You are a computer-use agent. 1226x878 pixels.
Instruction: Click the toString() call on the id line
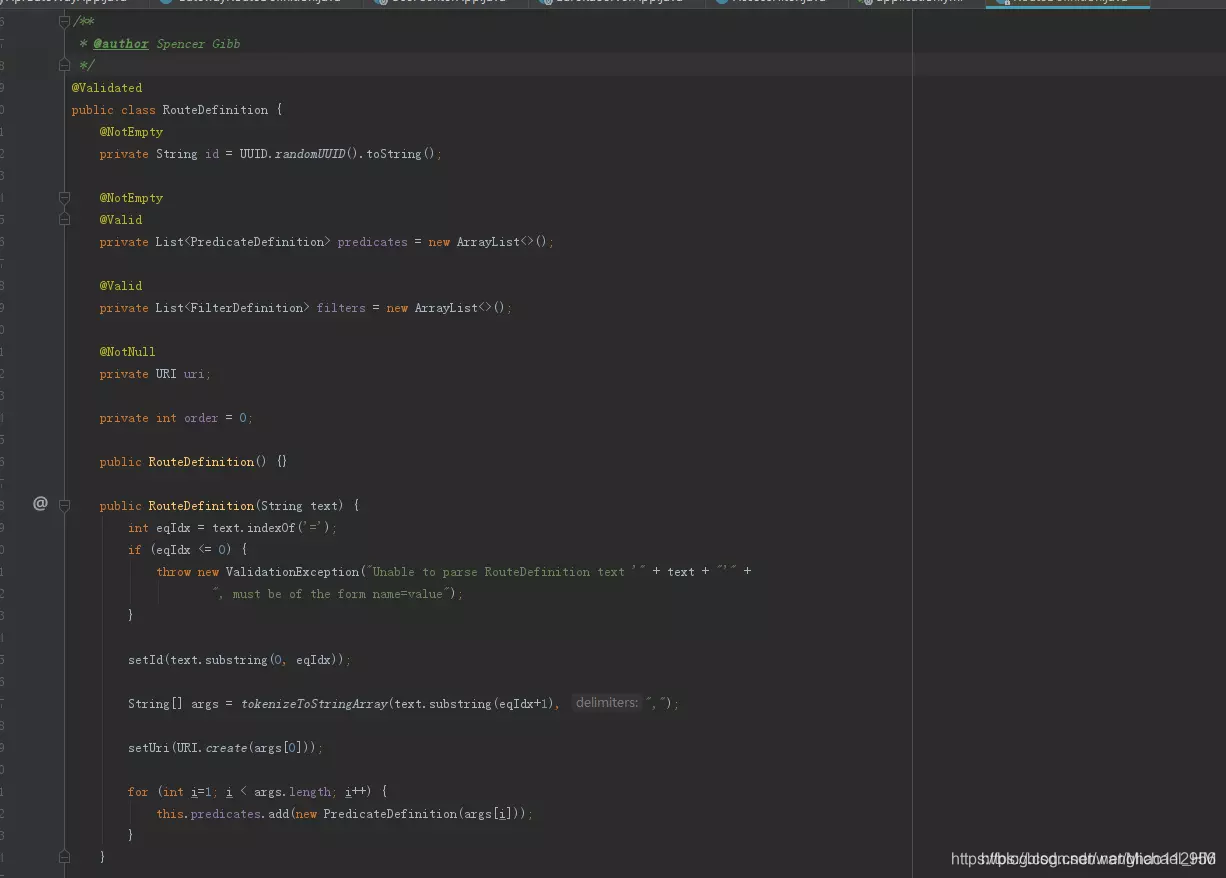(401, 154)
